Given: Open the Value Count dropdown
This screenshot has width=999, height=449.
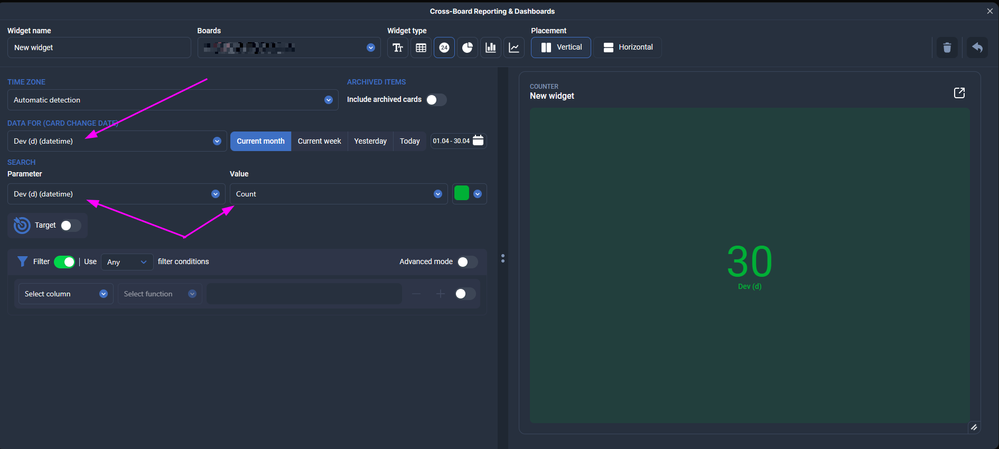Looking at the screenshot, I should click(x=339, y=194).
